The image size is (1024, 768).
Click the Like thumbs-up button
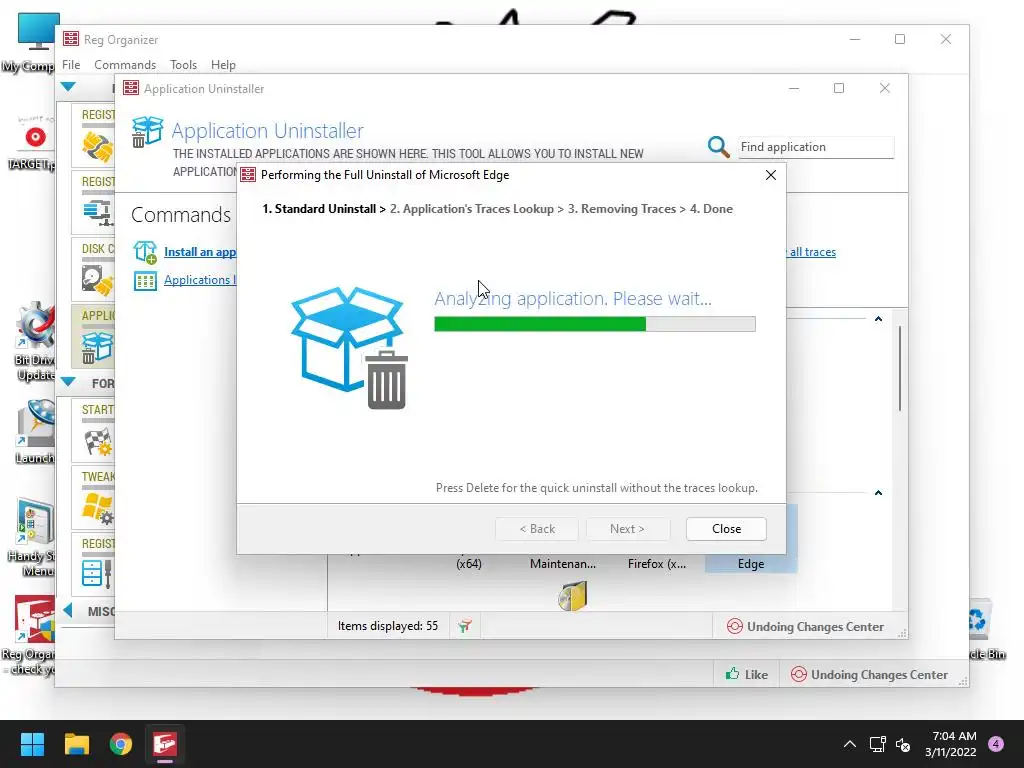click(746, 675)
